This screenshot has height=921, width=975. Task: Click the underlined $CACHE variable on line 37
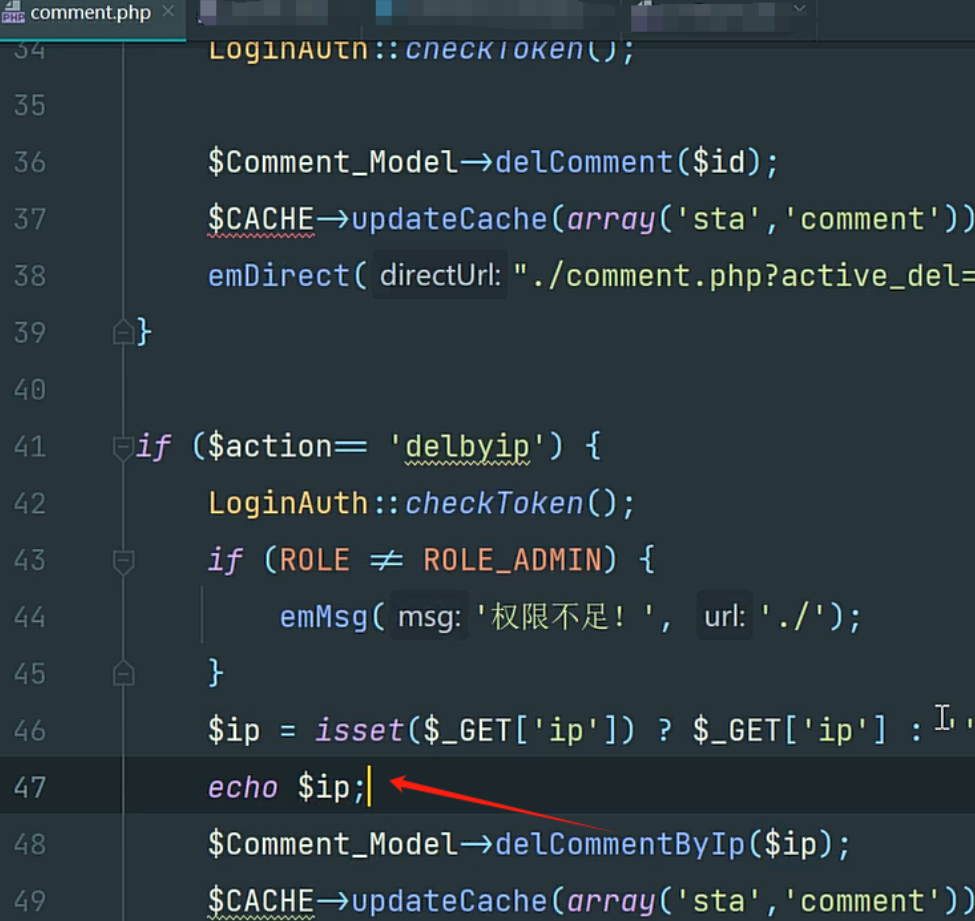[261, 219]
